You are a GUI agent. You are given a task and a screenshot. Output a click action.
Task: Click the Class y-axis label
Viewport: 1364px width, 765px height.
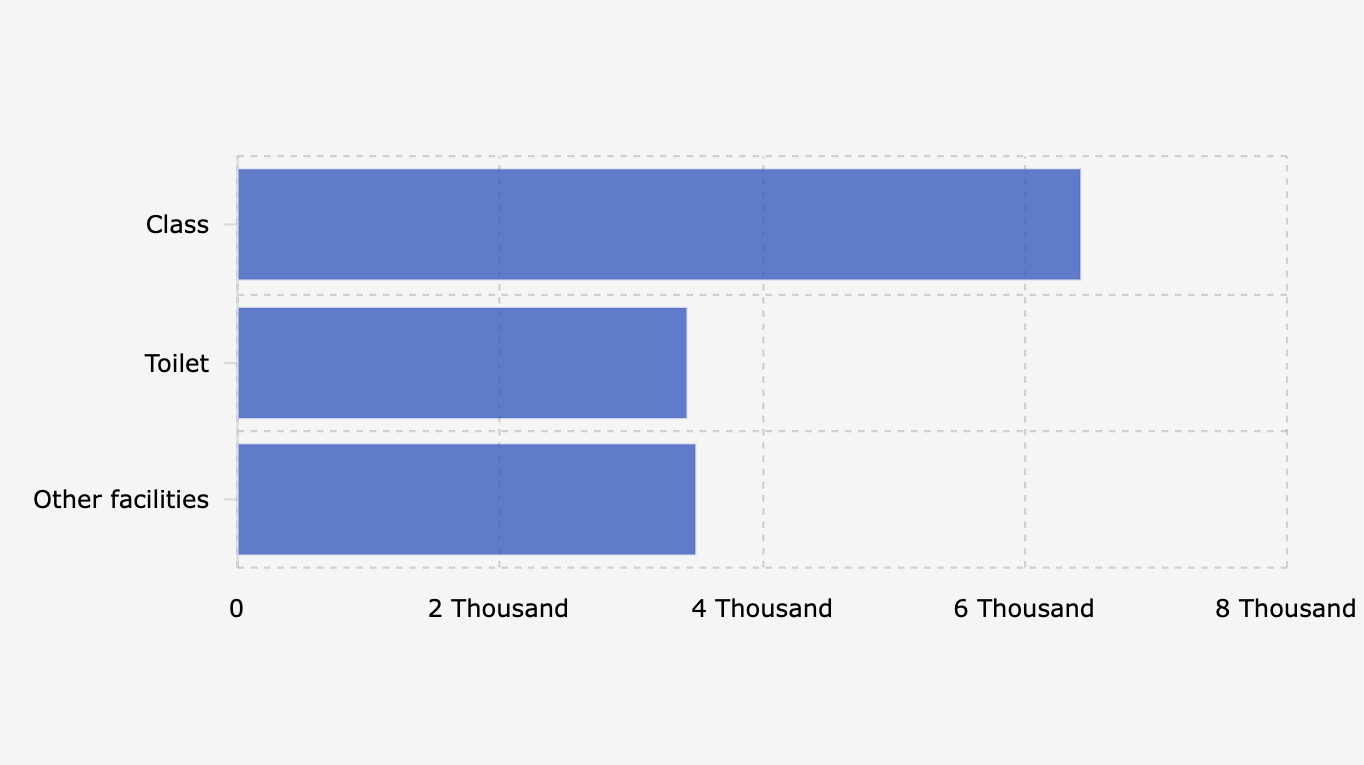[177, 225]
